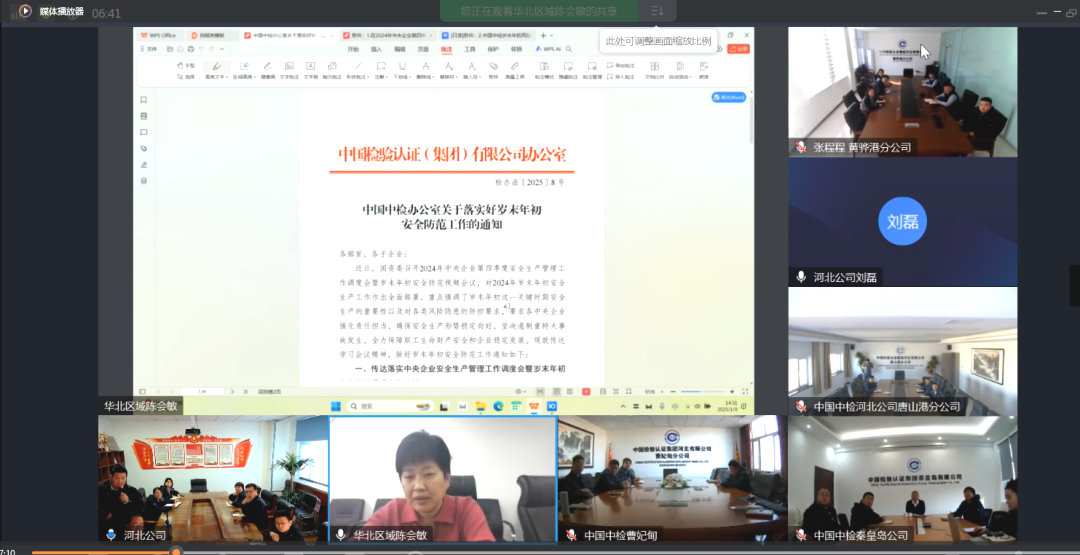The width and height of the screenshot is (1080, 555).
Task: Attach a file with the paperclip tool
Action: (x=493, y=71)
